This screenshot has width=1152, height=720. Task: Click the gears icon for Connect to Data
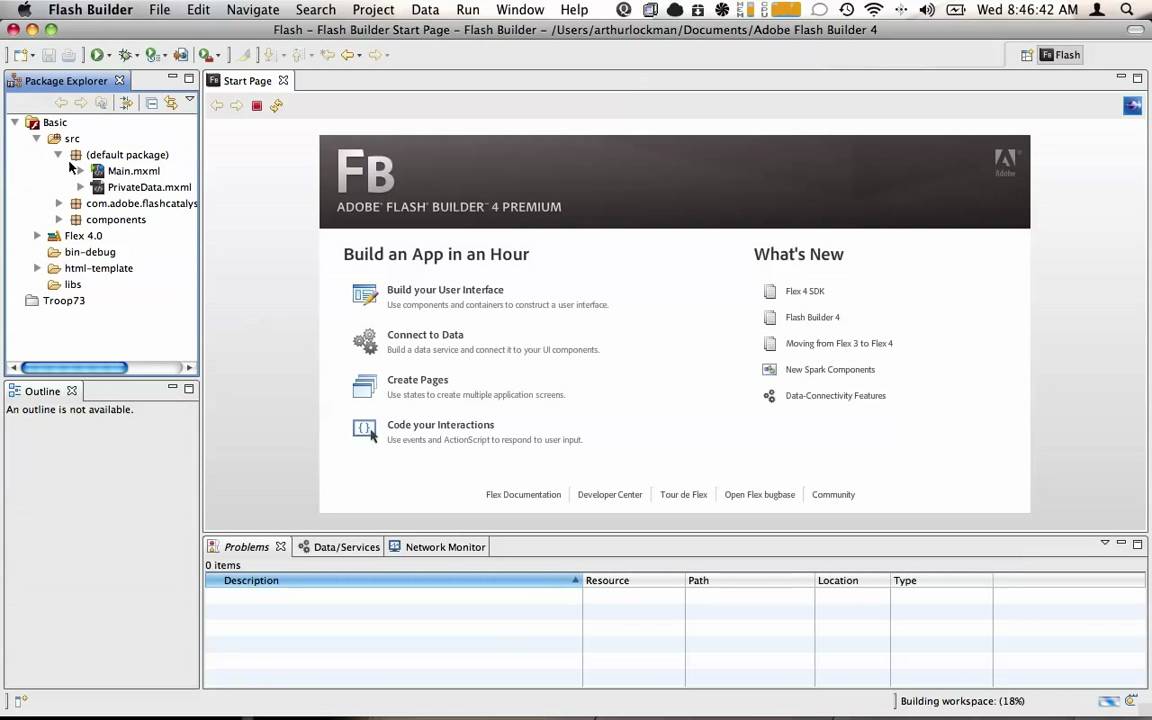tap(364, 341)
